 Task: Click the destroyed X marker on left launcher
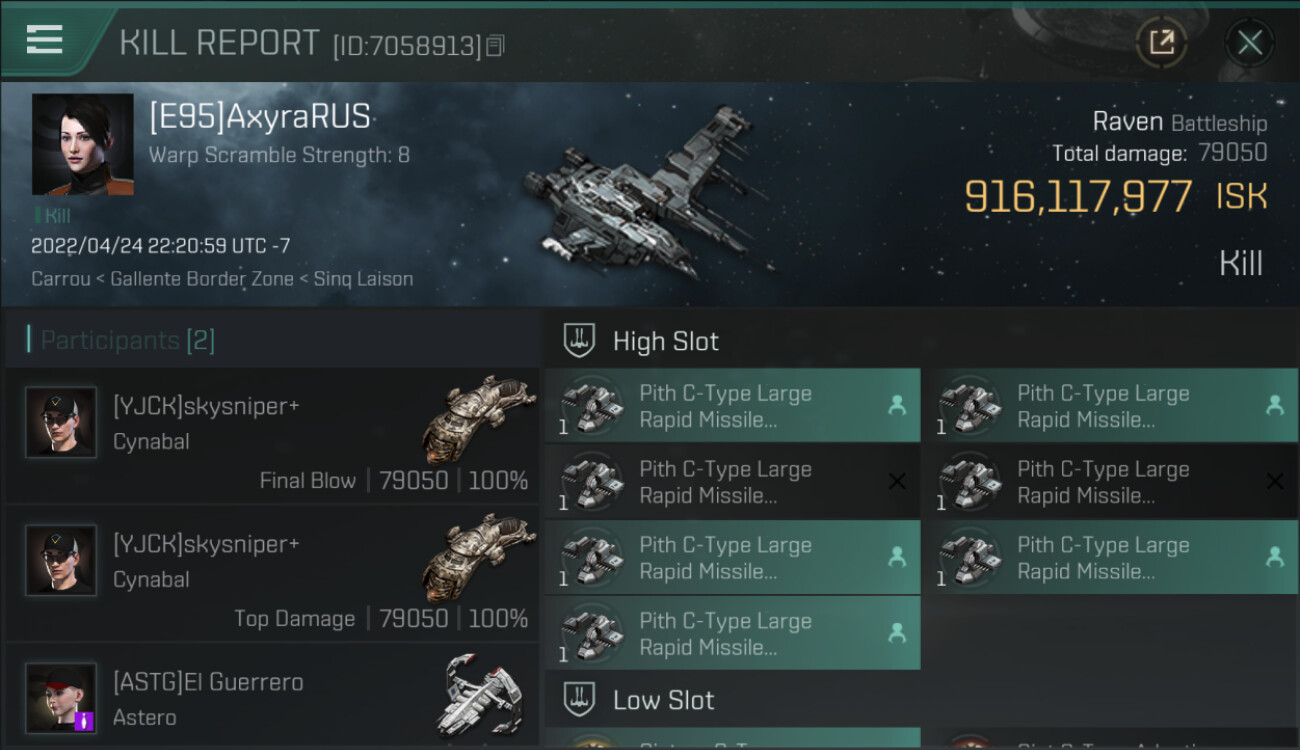click(x=897, y=482)
